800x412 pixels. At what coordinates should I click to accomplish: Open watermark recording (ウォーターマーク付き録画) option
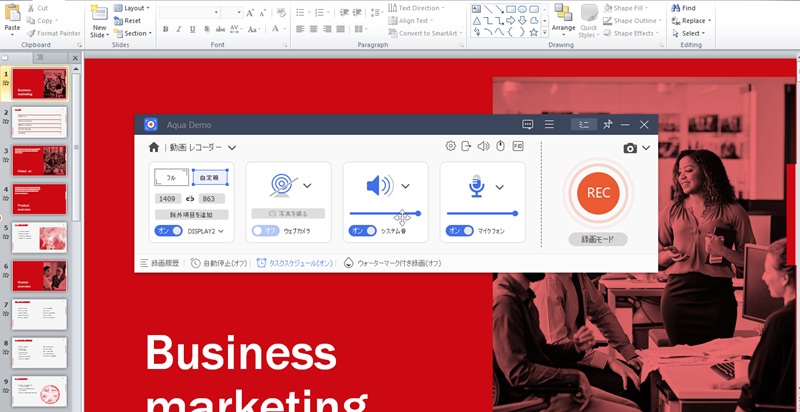pos(392,263)
